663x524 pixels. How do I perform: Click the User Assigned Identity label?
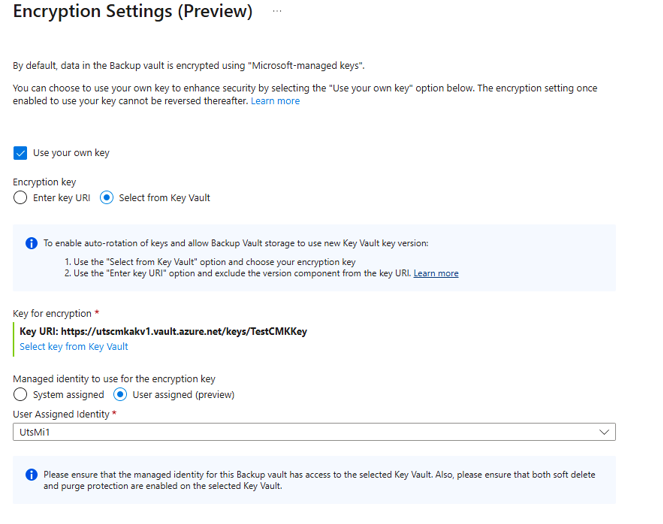[x=61, y=414]
